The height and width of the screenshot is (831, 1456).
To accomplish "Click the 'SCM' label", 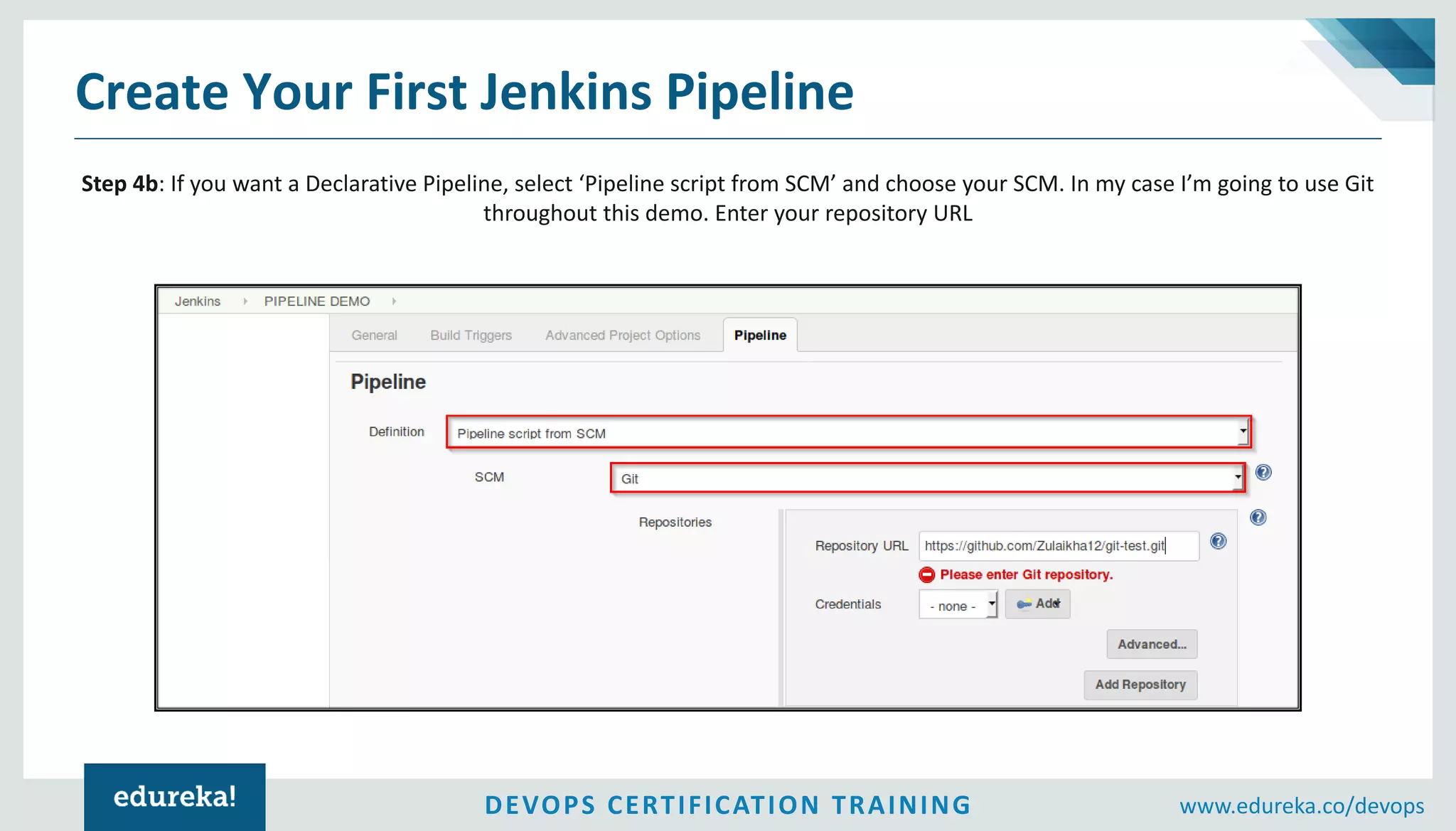I will [489, 477].
